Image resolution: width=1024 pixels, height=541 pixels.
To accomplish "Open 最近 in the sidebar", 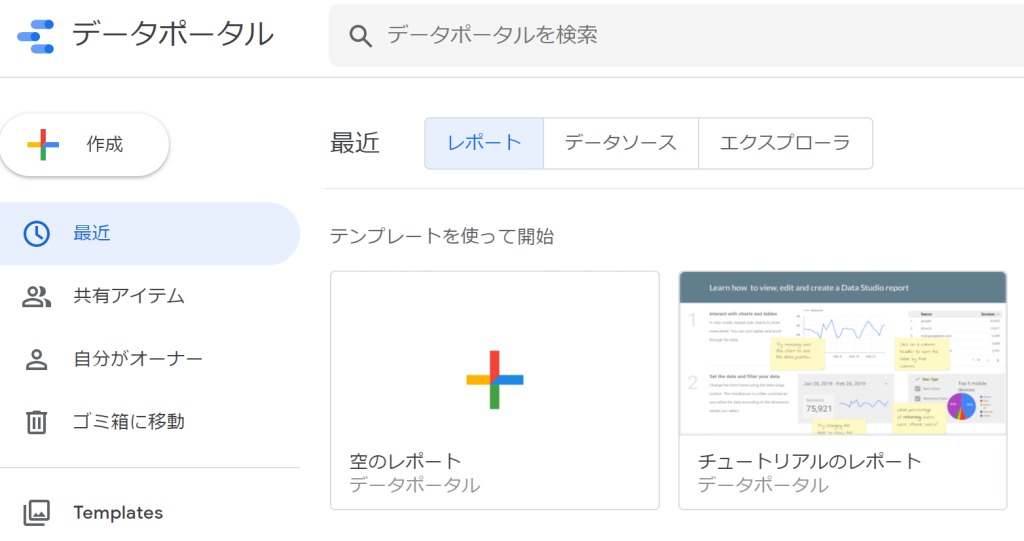I will click(x=150, y=233).
